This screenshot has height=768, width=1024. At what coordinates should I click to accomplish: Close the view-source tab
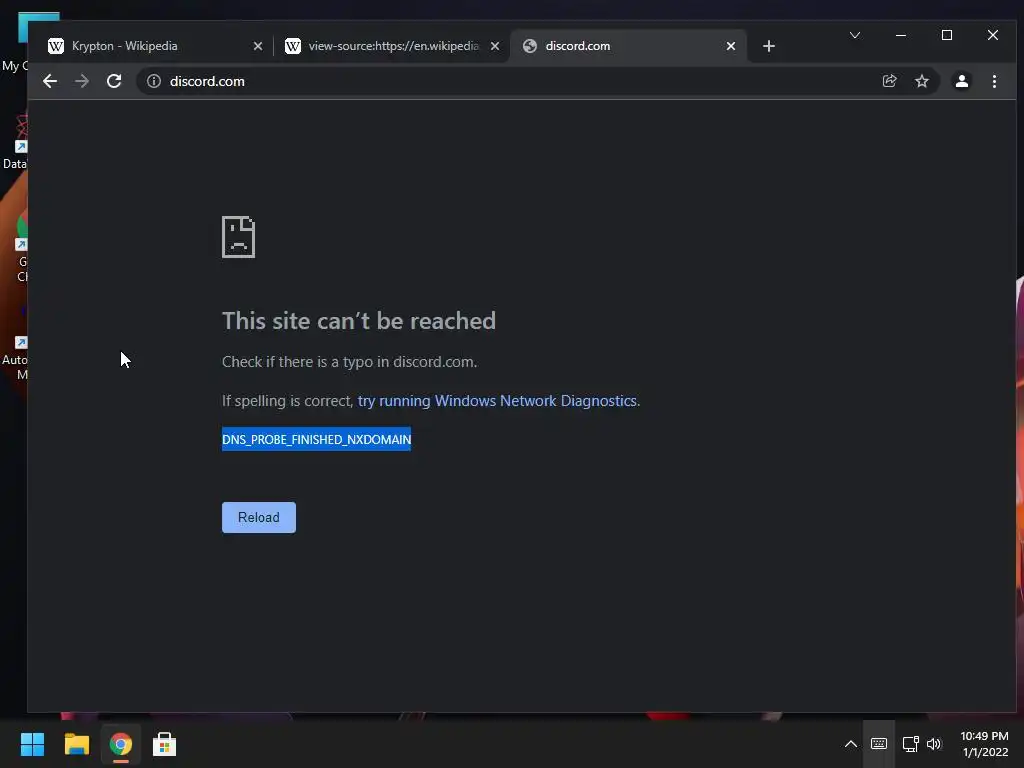(x=494, y=46)
